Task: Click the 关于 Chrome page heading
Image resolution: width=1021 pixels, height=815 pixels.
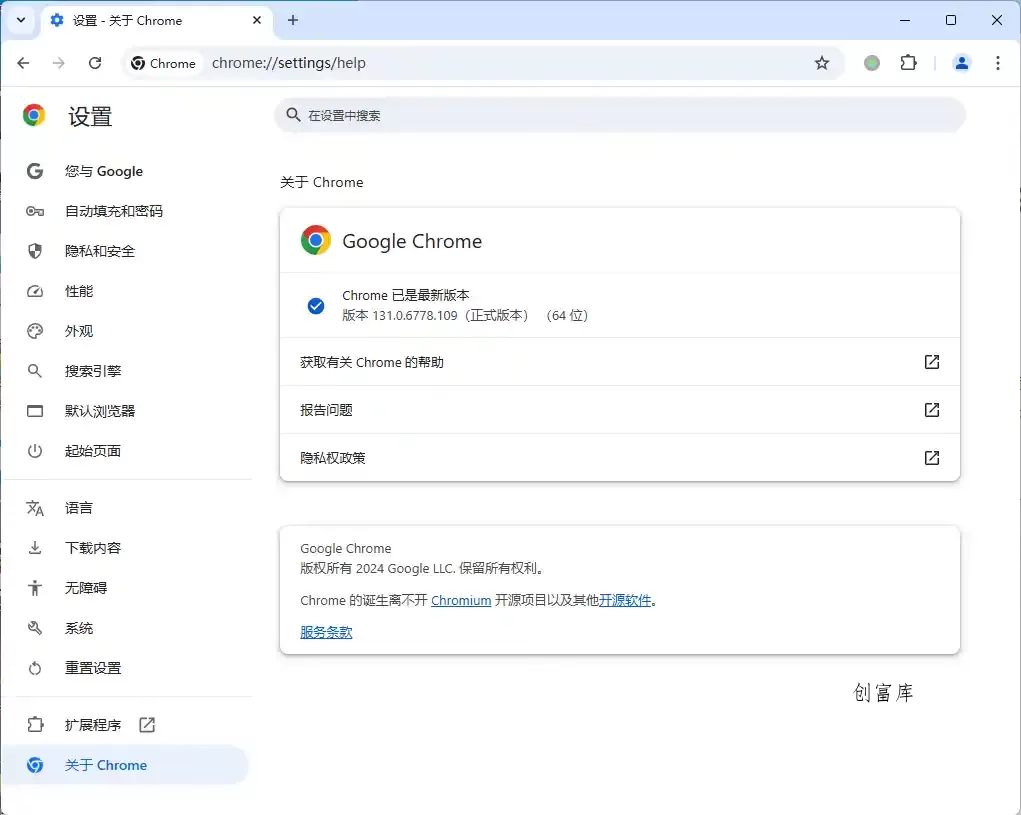Action: (x=322, y=182)
